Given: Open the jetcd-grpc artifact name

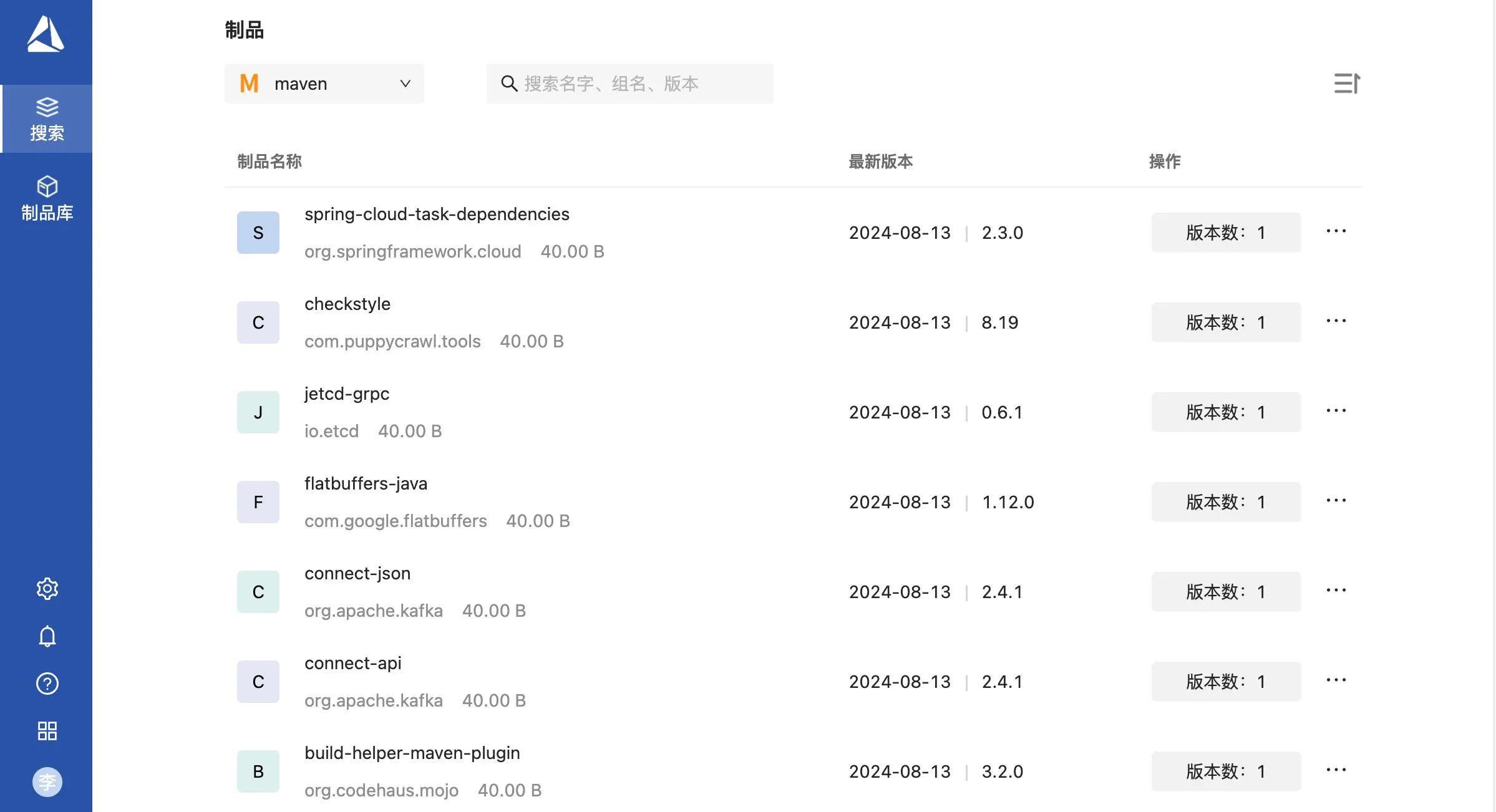Looking at the screenshot, I should (347, 394).
